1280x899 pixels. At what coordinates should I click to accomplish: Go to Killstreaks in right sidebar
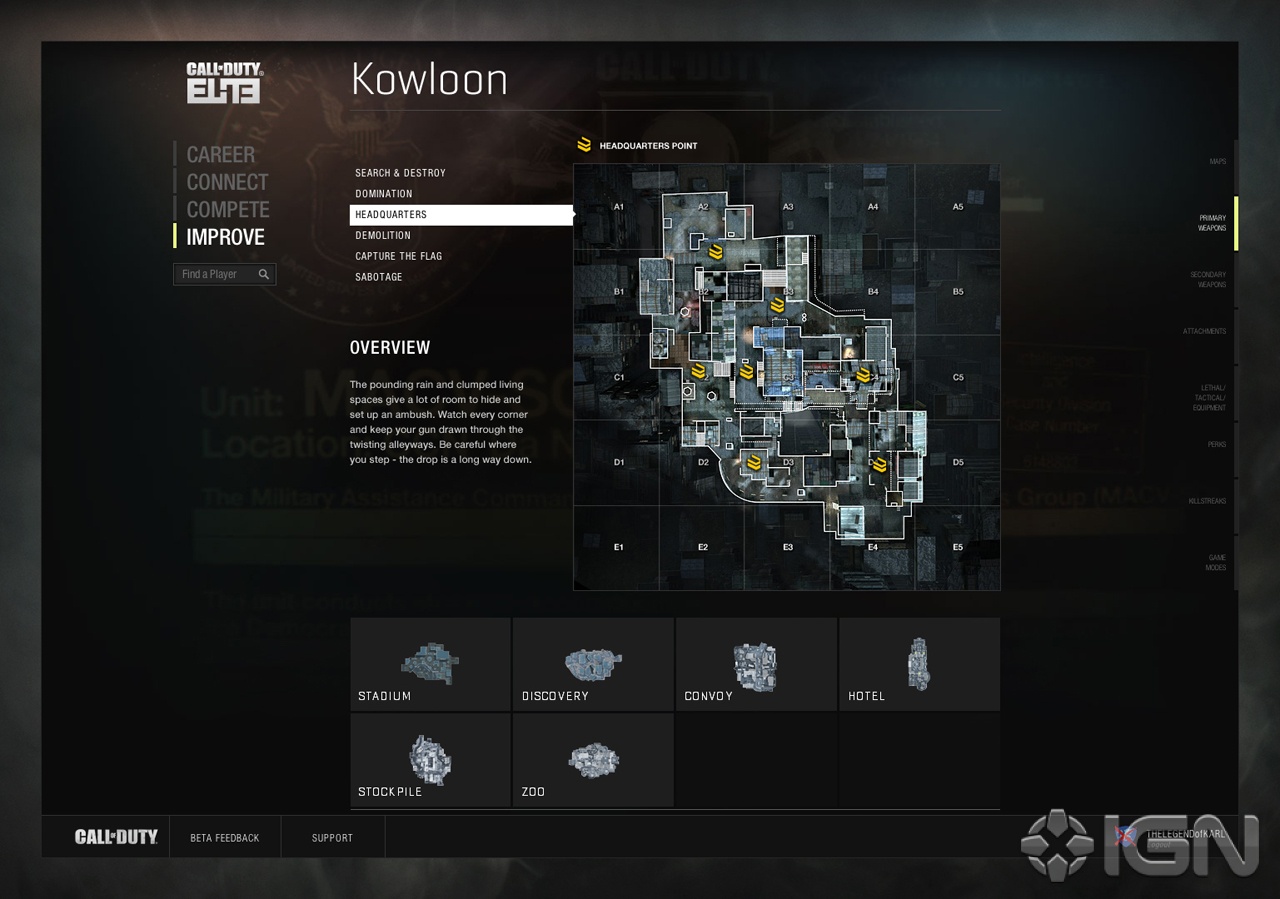click(1207, 501)
